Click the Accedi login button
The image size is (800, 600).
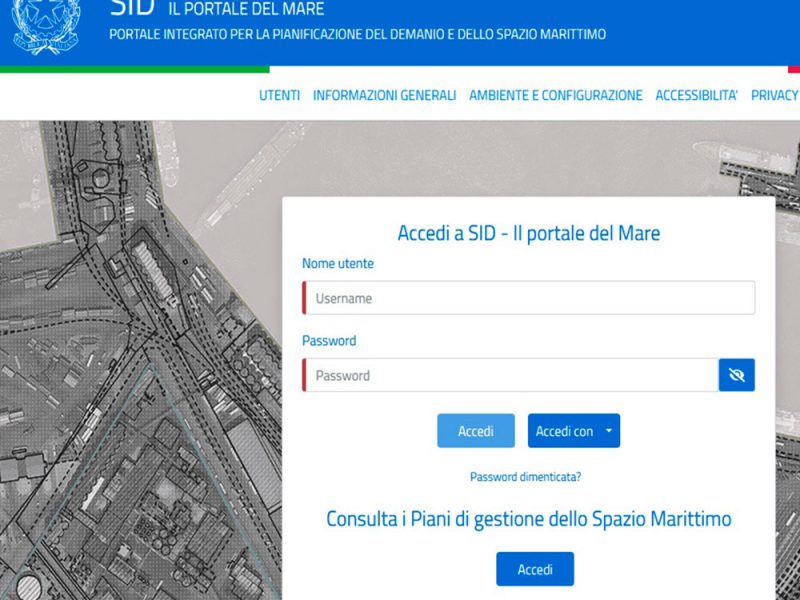pyautogui.click(x=475, y=430)
